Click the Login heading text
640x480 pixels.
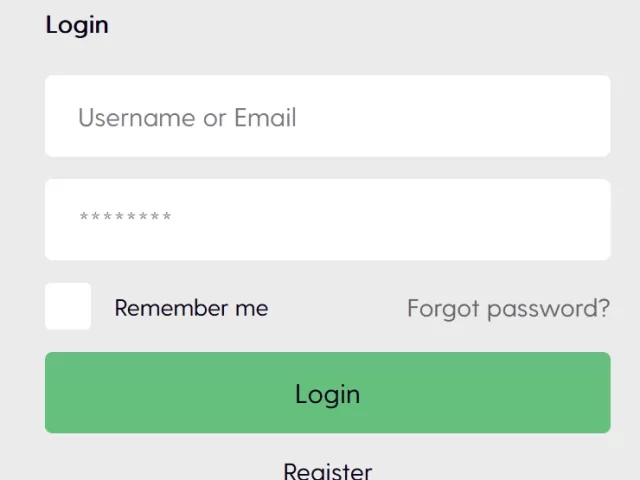pyautogui.click(x=77, y=25)
